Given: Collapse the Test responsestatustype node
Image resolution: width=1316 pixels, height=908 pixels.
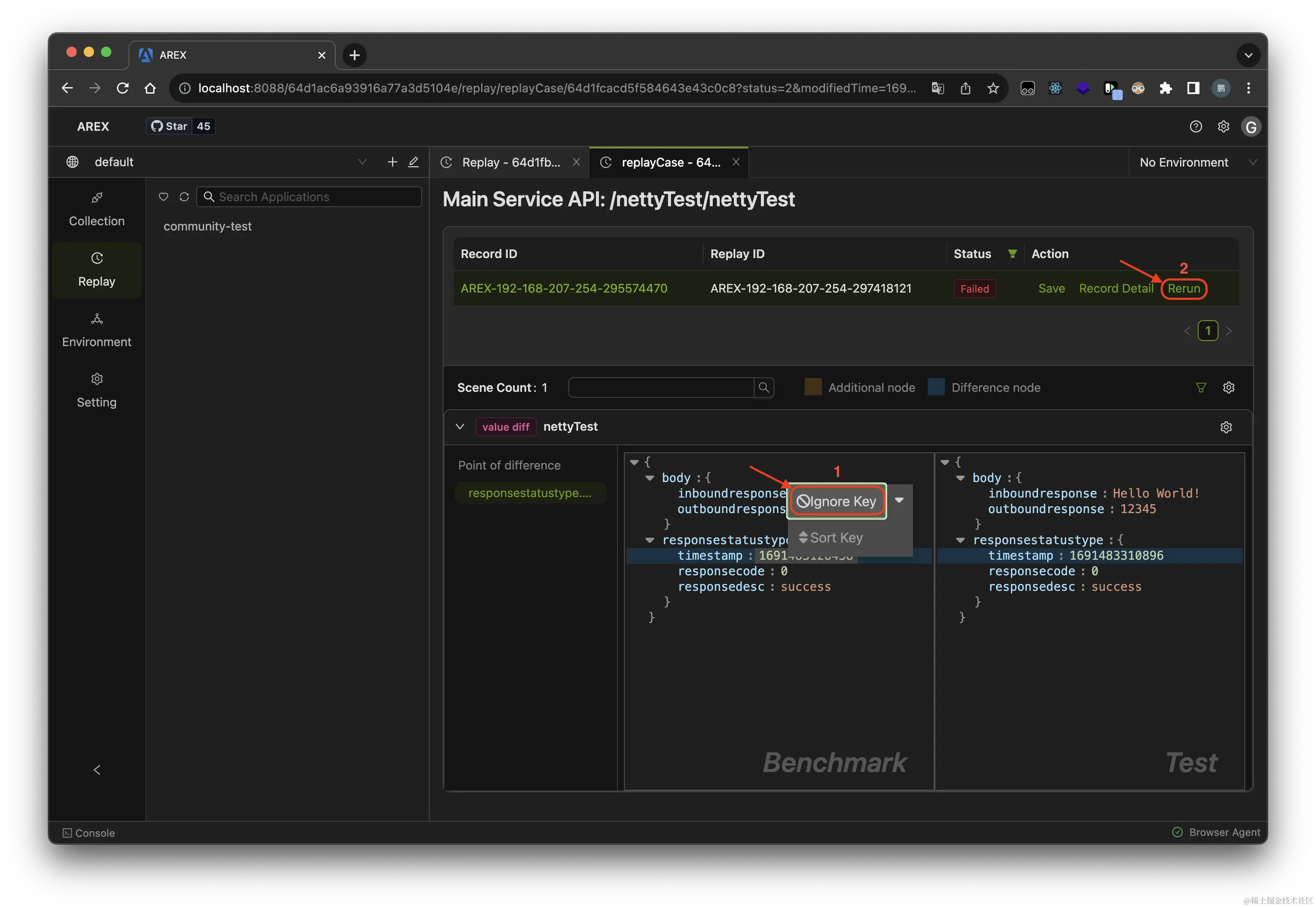Looking at the screenshot, I should [x=960, y=540].
